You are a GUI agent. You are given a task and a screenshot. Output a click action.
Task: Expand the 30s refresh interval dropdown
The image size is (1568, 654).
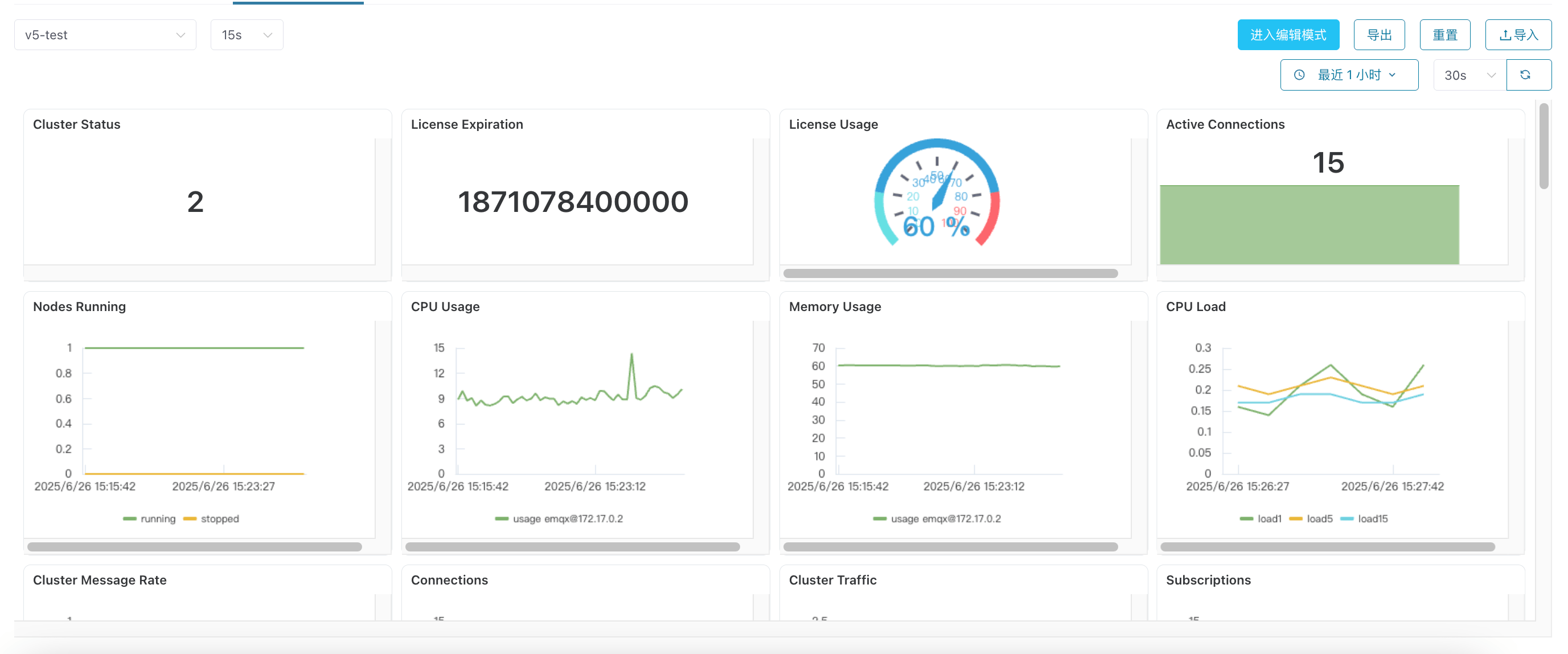click(x=1470, y=75)
